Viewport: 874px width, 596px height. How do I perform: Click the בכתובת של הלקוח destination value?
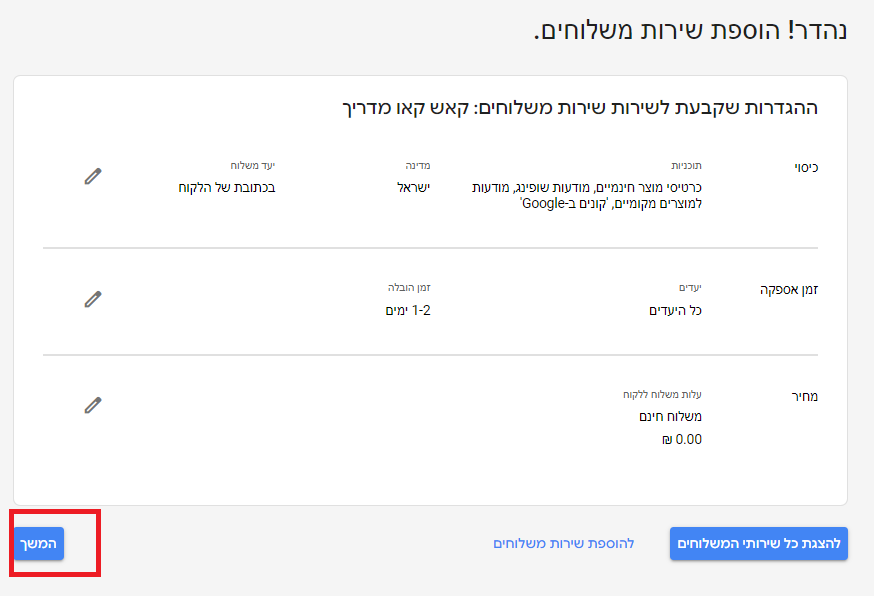click(x=227, y=187)
